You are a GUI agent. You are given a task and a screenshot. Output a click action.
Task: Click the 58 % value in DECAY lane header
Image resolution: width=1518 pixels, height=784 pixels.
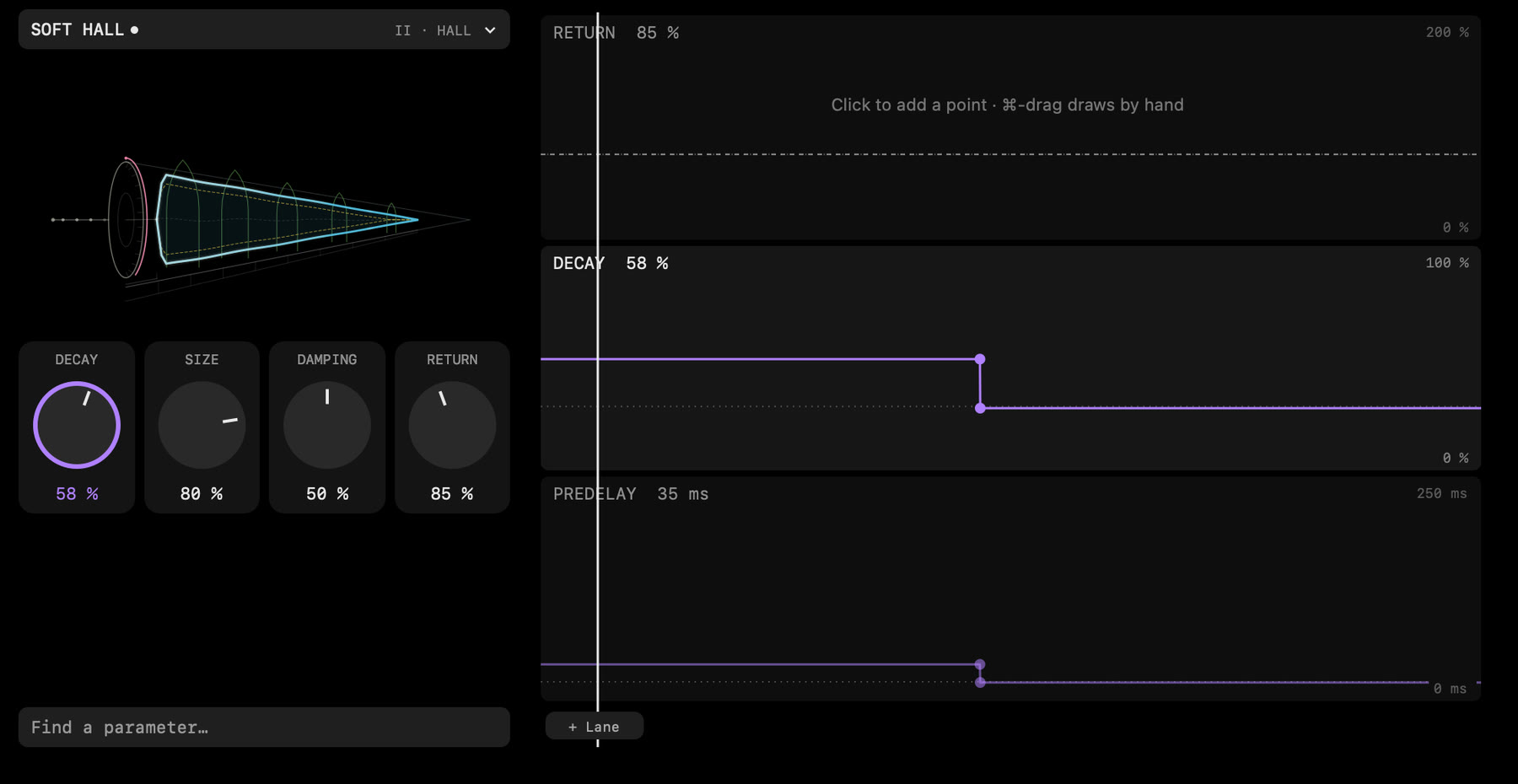[647, 264]
